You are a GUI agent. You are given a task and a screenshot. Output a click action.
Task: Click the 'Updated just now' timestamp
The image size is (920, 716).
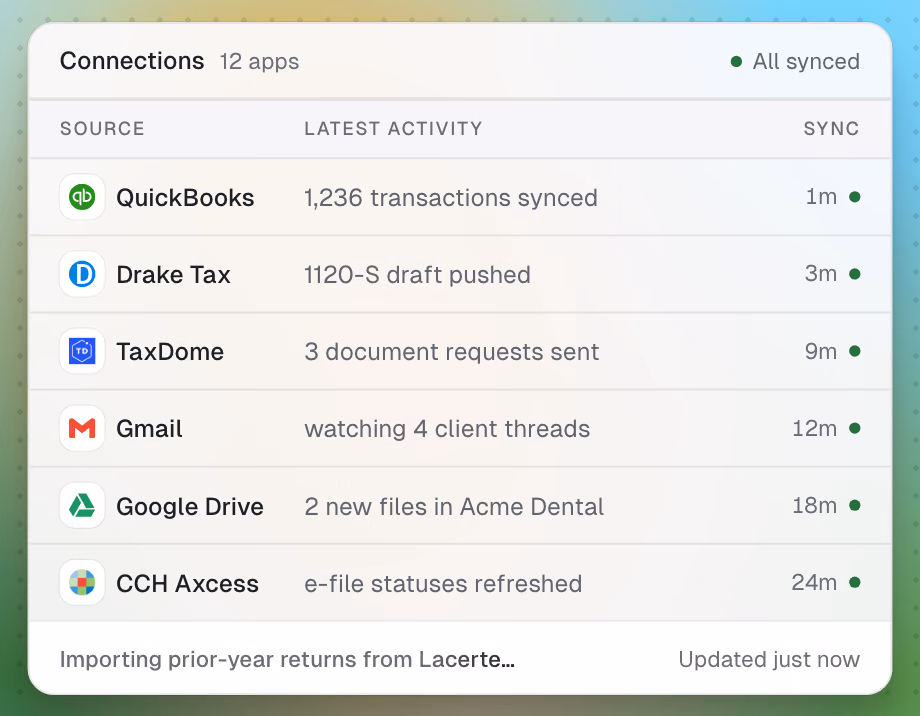point(769,660)
